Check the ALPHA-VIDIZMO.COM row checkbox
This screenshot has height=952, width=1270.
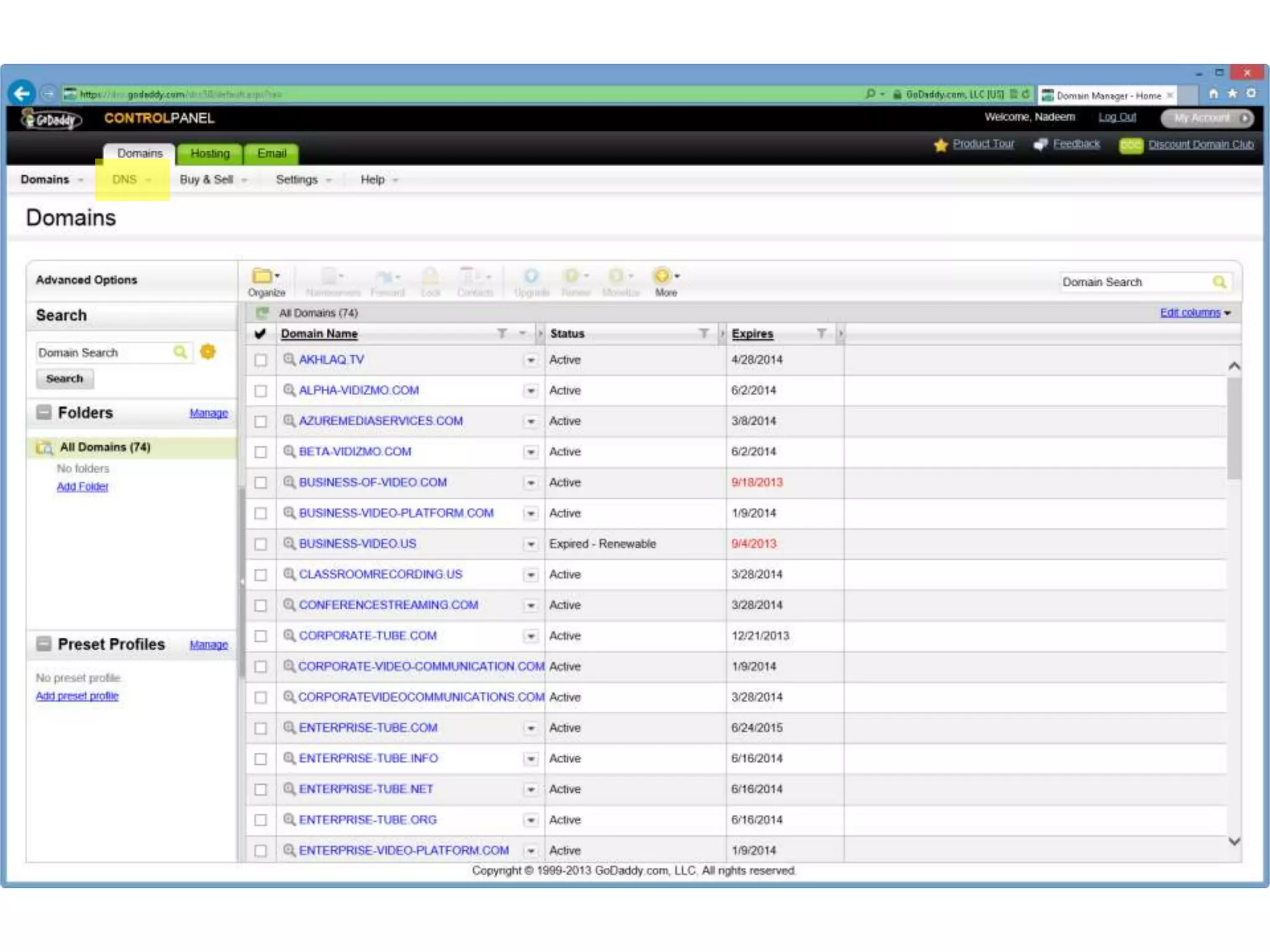(260, 390)
